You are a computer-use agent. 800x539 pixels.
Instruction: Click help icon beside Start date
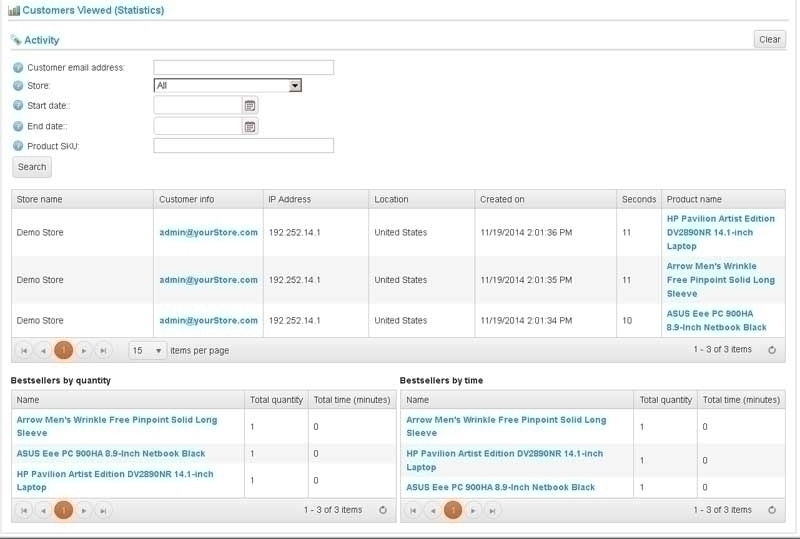coord(18,106)
